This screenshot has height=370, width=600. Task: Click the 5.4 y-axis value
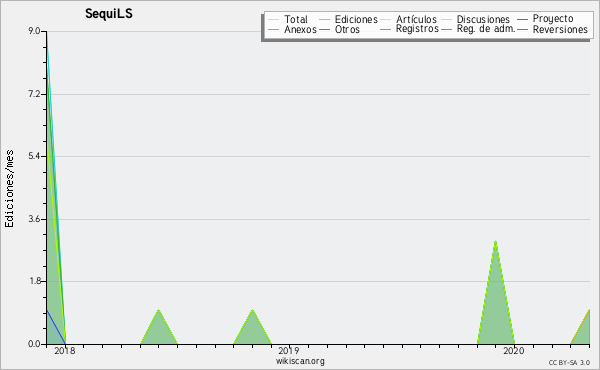point(34,156)
